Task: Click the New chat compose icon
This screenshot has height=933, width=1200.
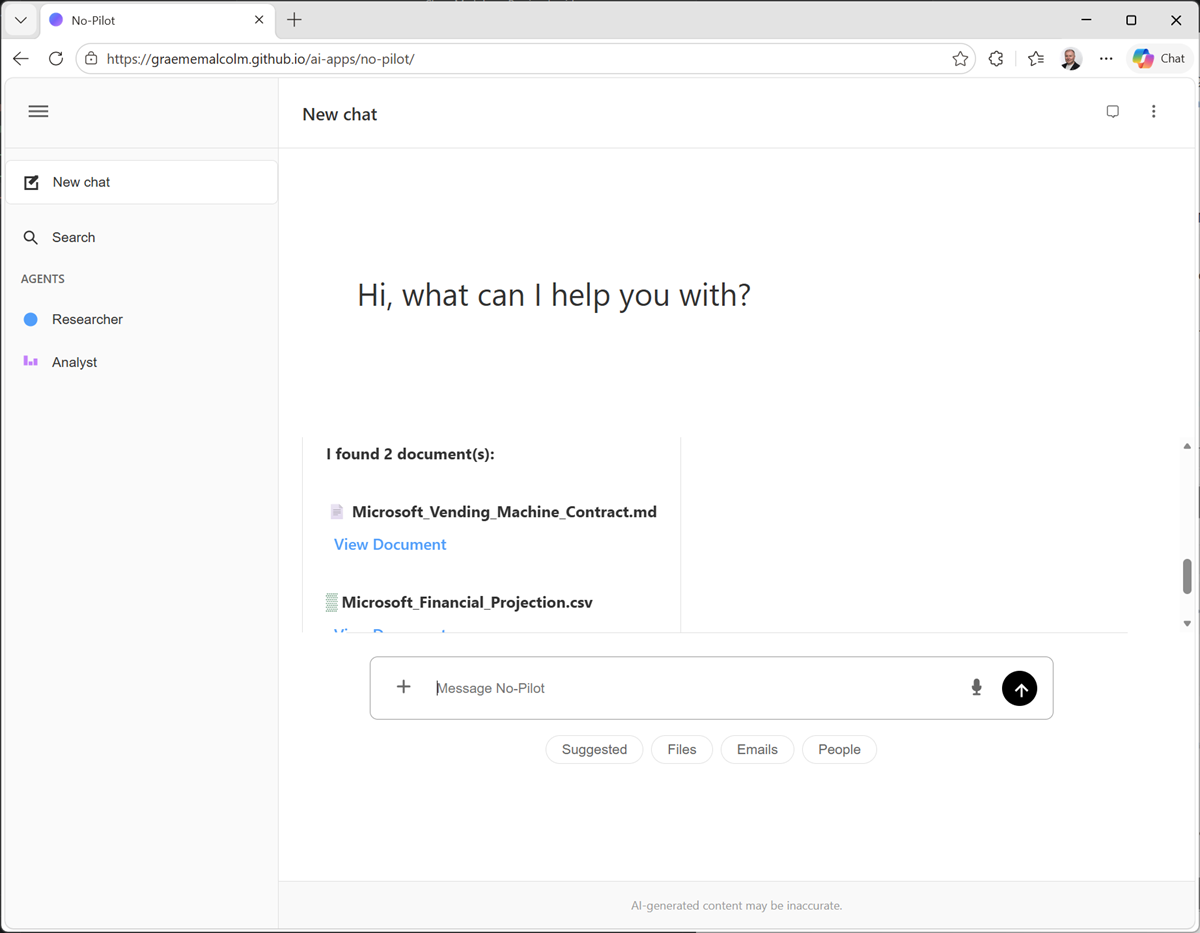Action: point(31,182)
